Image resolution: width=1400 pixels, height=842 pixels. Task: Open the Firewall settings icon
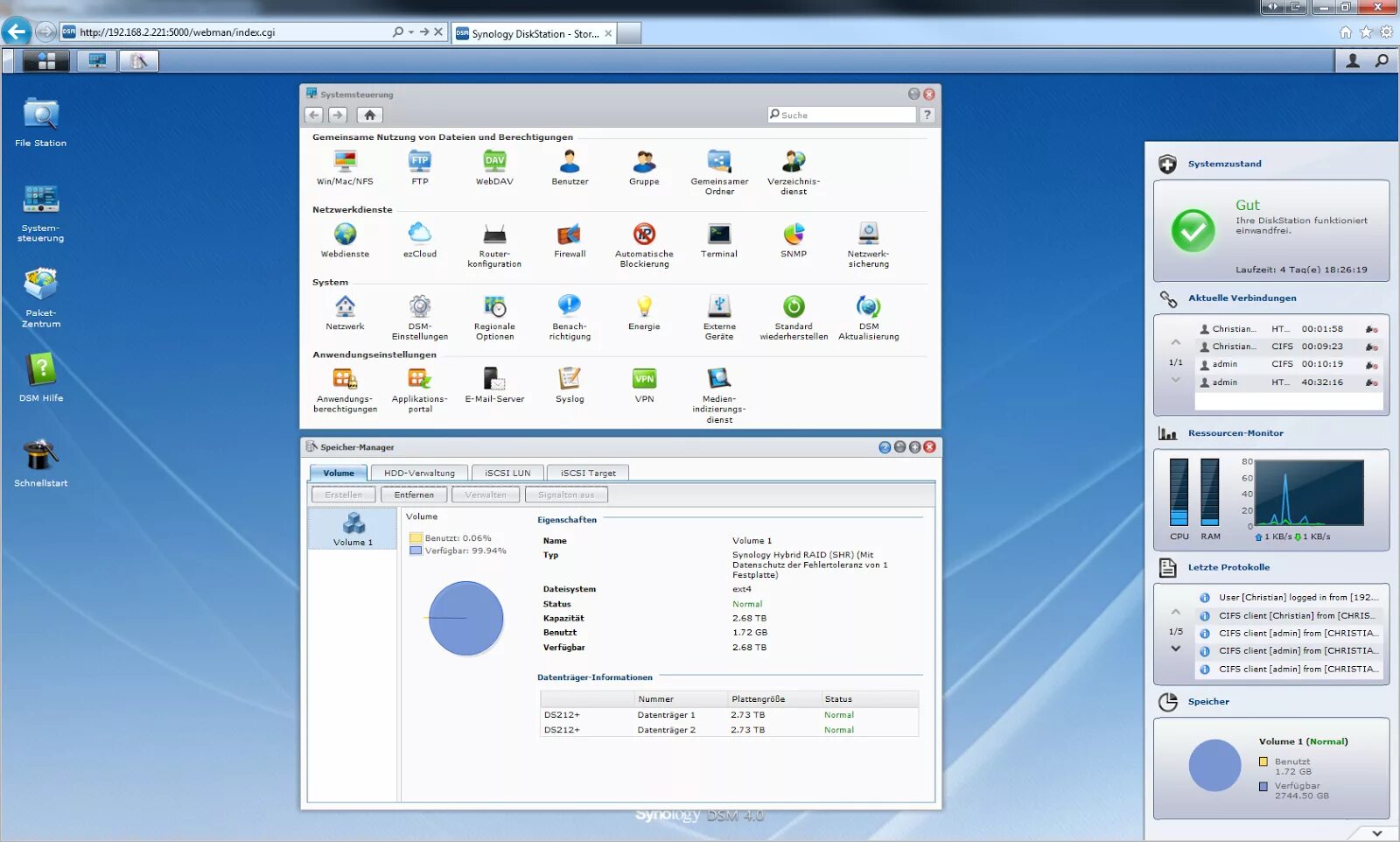tap(570, 241)
